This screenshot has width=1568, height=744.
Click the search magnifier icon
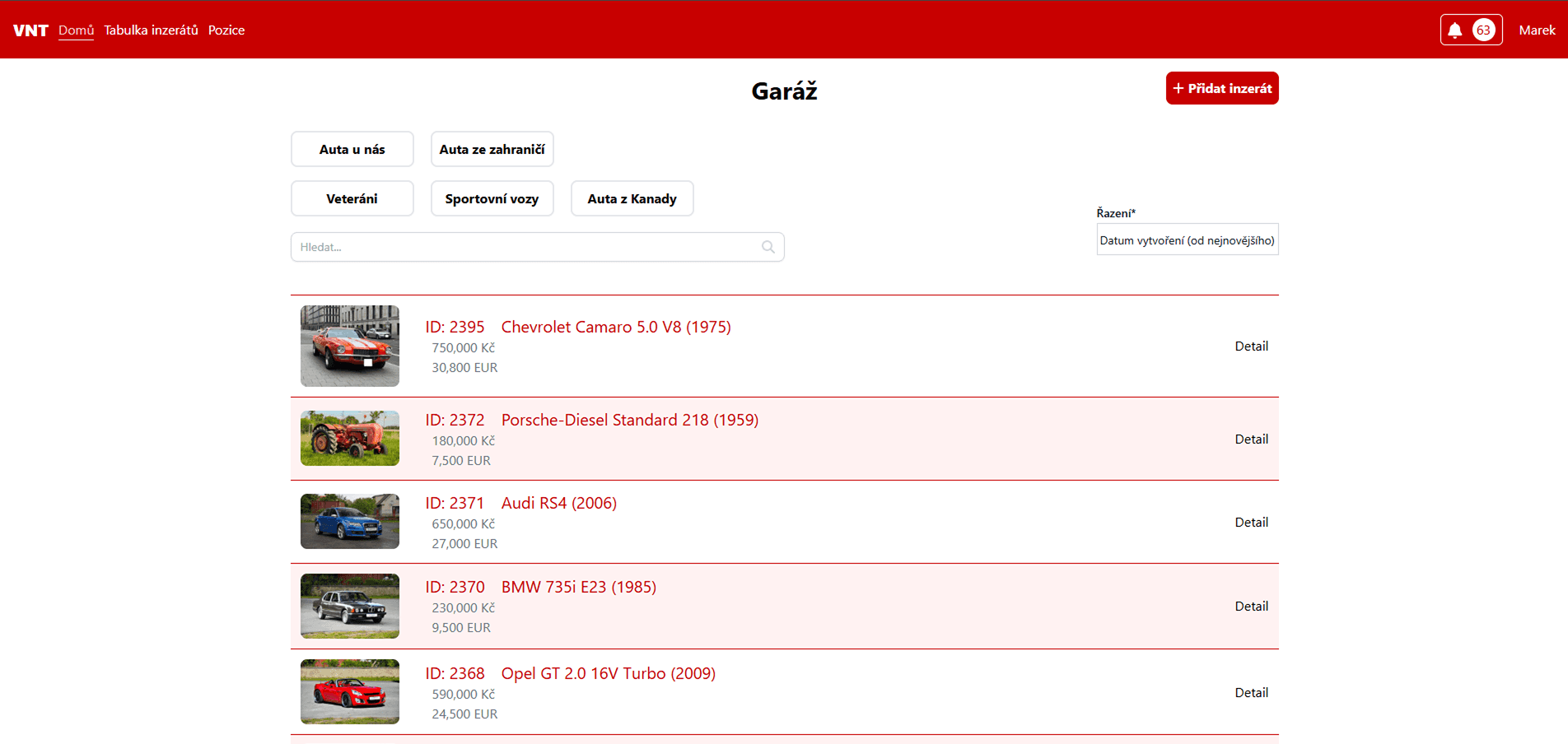point(768,247)
